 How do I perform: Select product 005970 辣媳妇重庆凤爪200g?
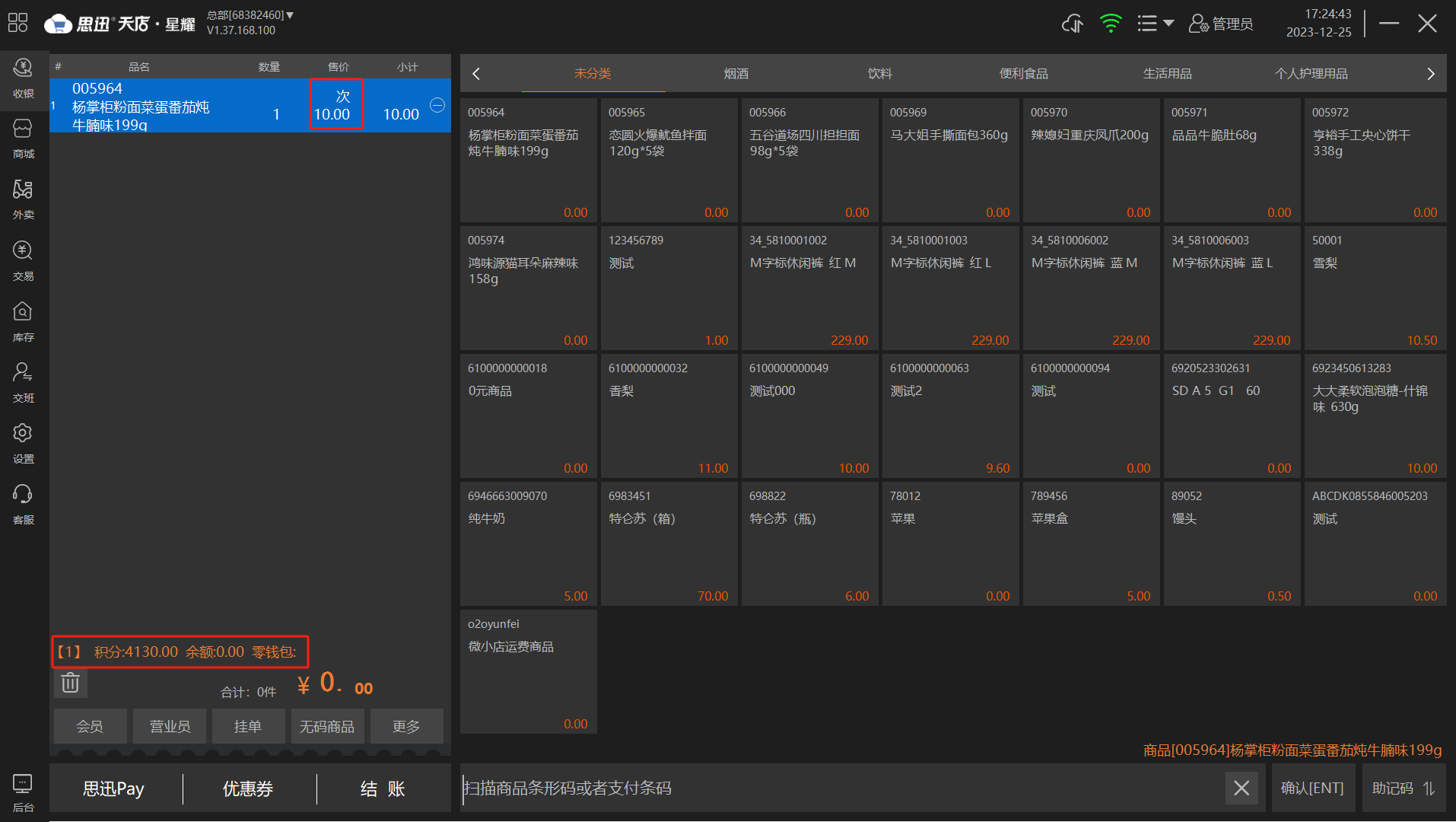[x=1092, y=161]
